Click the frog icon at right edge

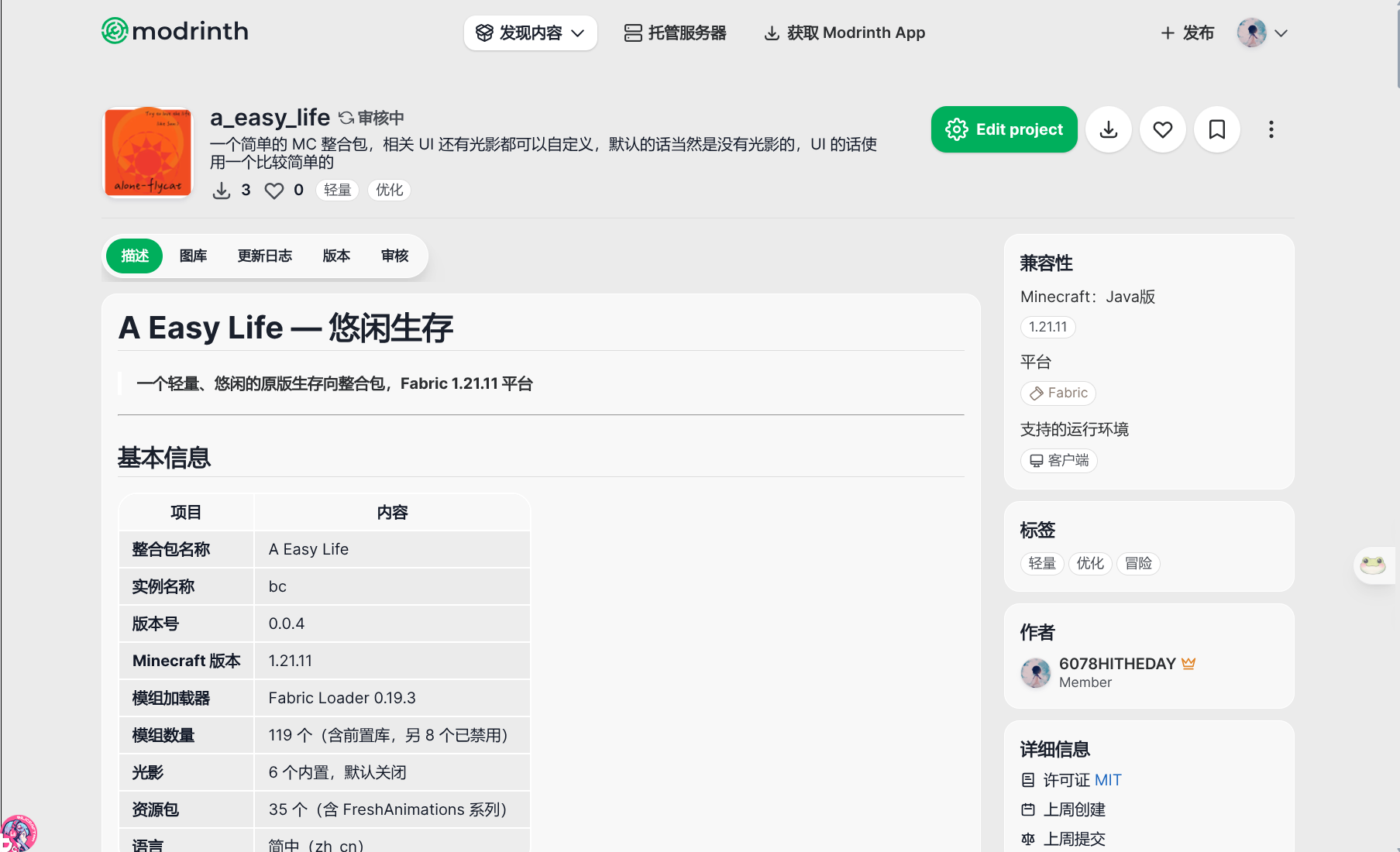pyautogui.click(x=1373, y=565)
